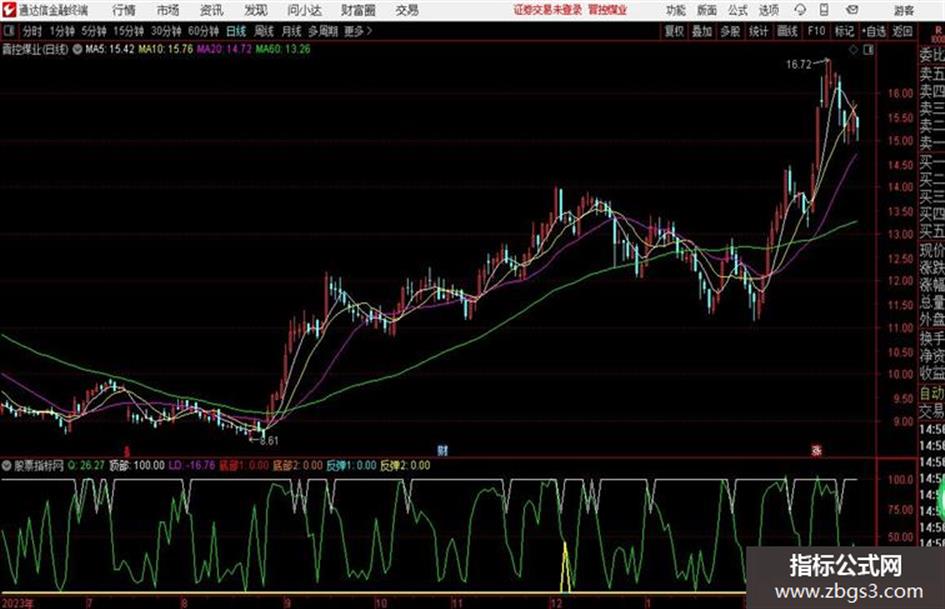Click the 8.61 low price marker
Screen dimensions: 945x609
point(269,441)
